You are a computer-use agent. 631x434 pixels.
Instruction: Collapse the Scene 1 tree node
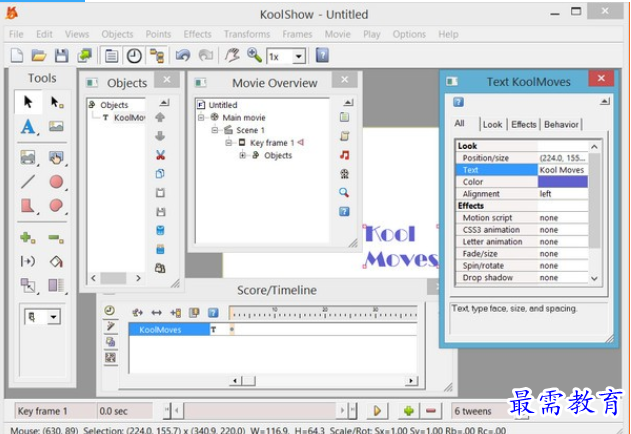click(215, 130)
